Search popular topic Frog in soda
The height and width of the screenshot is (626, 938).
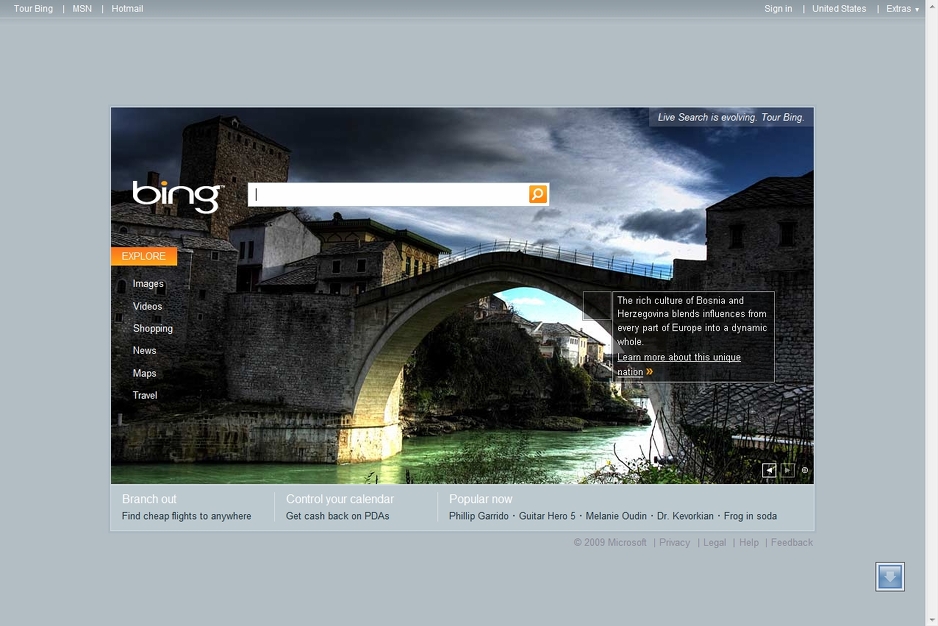pyautogui.click(x=750, y=516)
